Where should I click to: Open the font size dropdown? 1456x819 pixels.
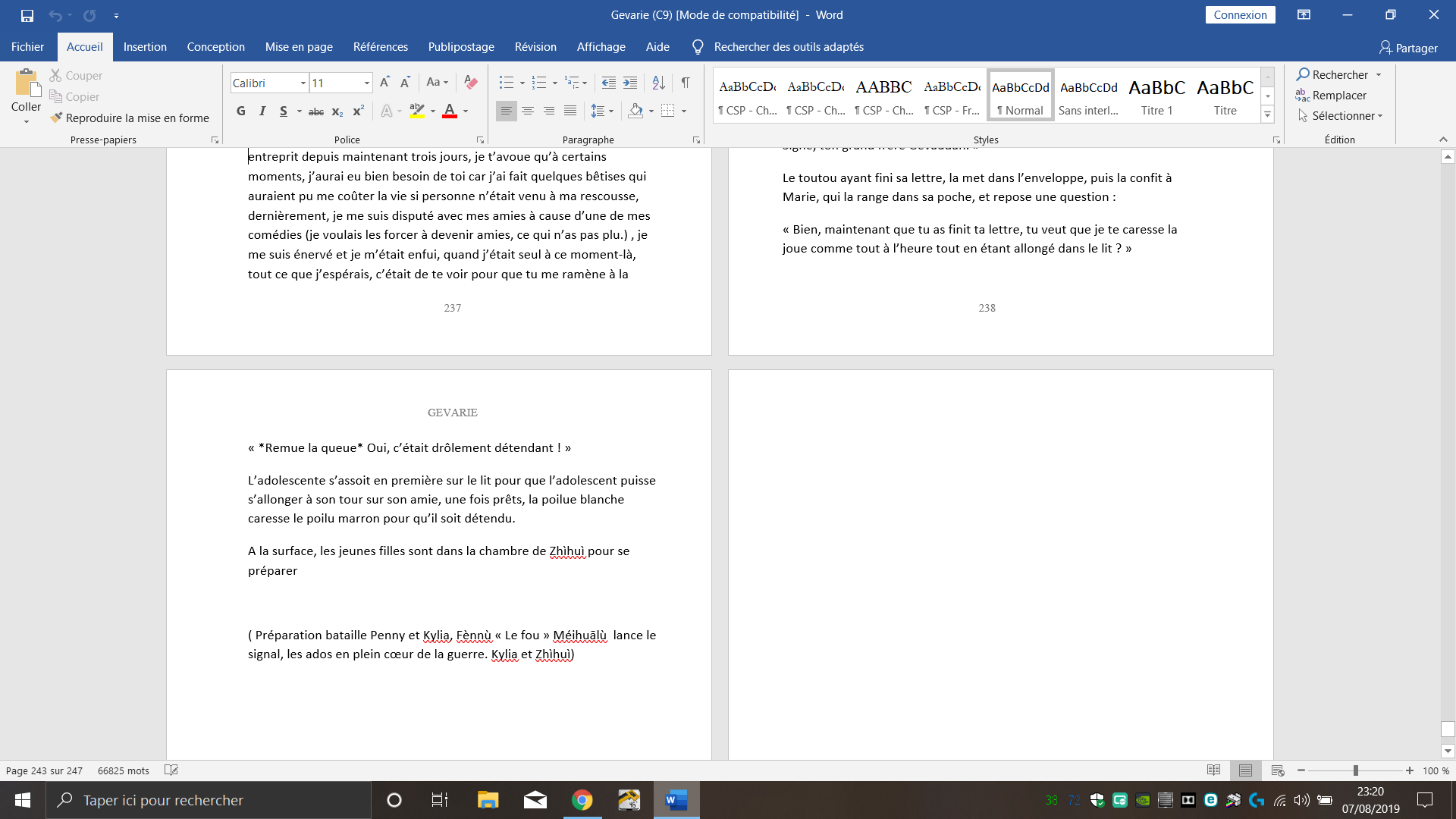[367, 83]
